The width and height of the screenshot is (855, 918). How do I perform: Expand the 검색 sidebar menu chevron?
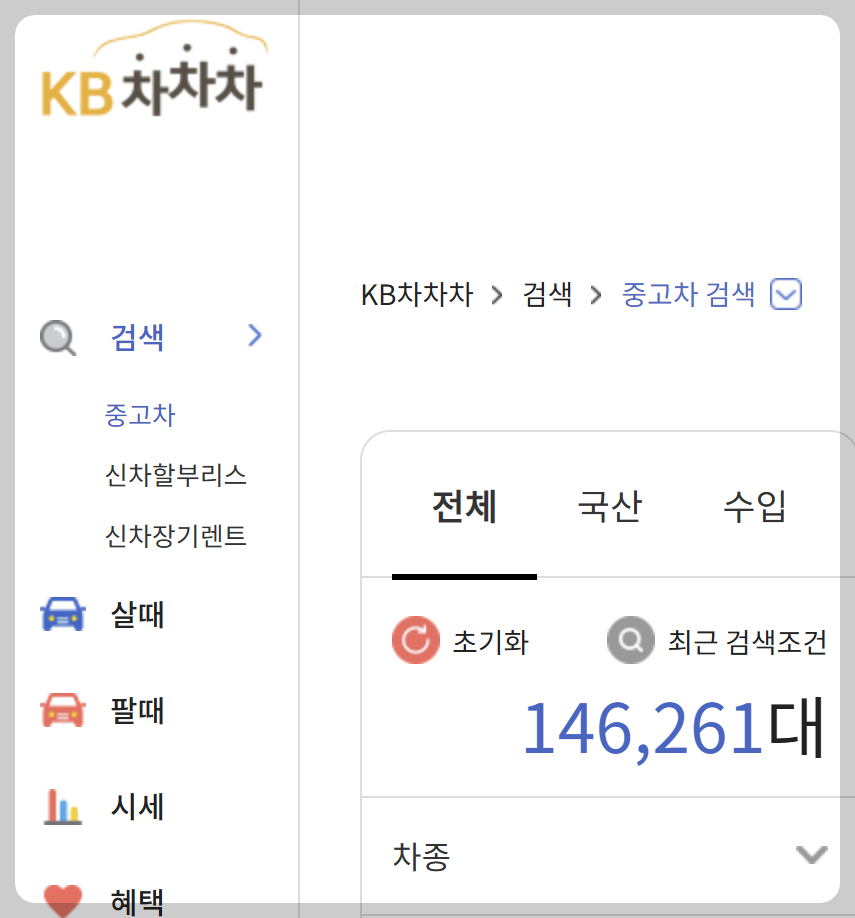[x=254, y=337]
